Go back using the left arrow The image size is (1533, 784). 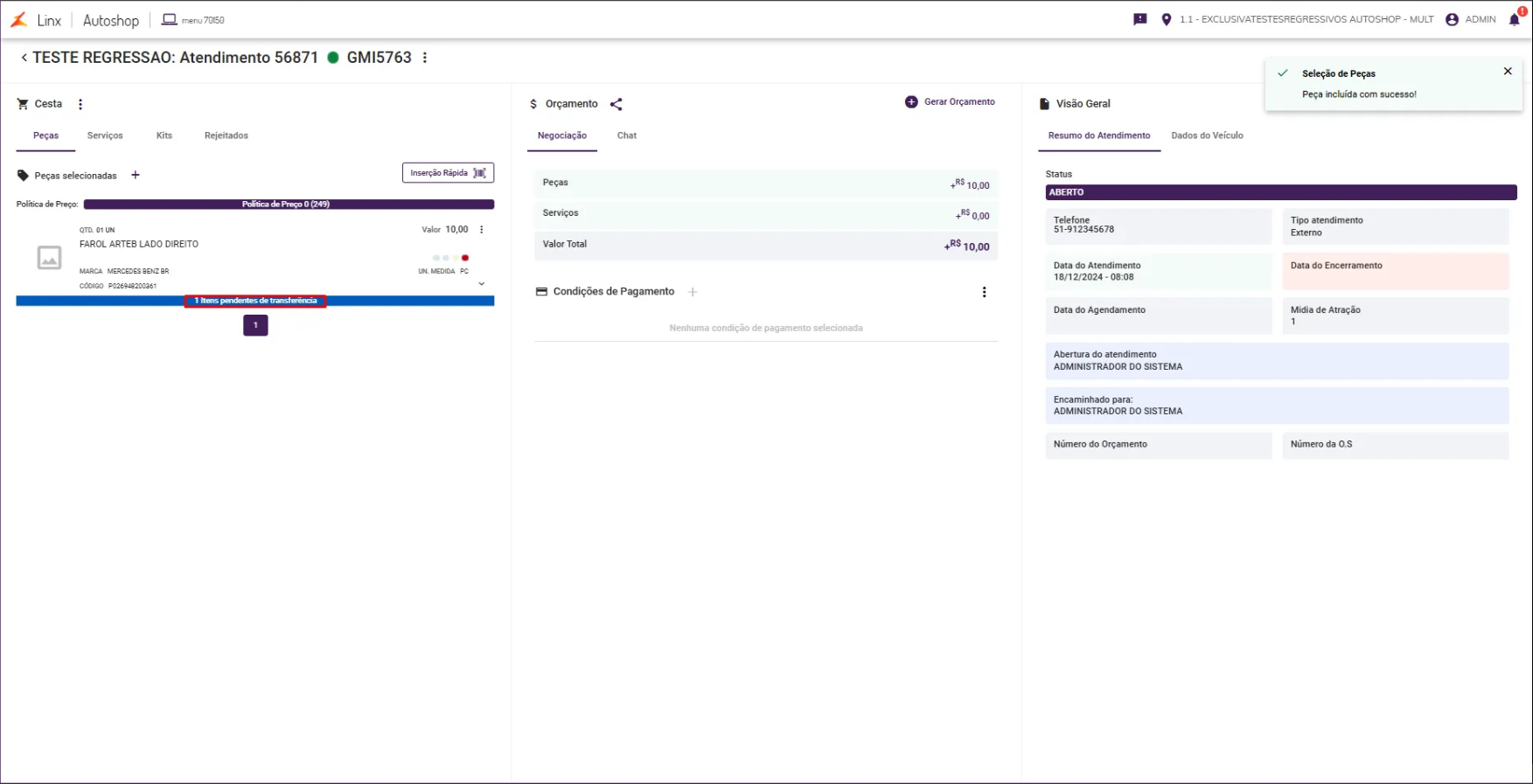(24, 58)
